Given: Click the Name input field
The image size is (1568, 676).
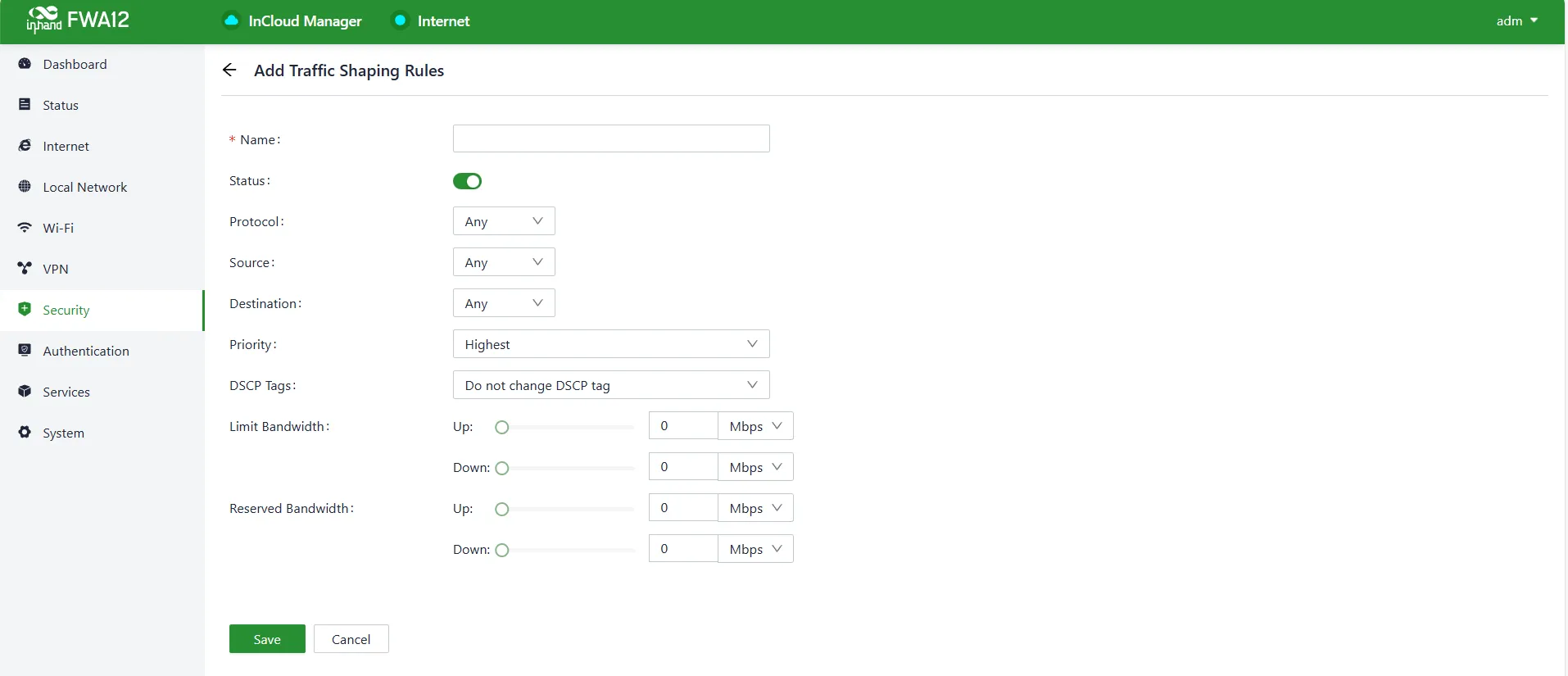Looking at the screenshot, I should click(x=611, y=138).
